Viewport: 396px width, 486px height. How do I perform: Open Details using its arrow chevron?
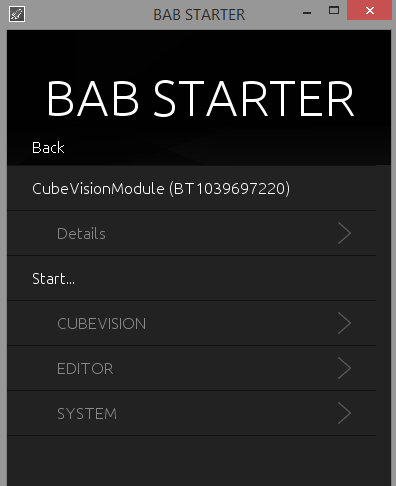pos(344,233)
